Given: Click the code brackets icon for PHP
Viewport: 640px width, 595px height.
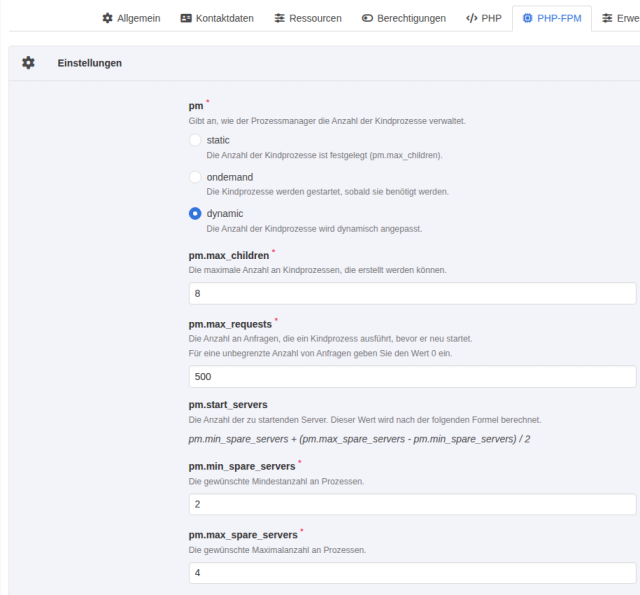Looking at the screenshot, I should [x=471, y=18].
